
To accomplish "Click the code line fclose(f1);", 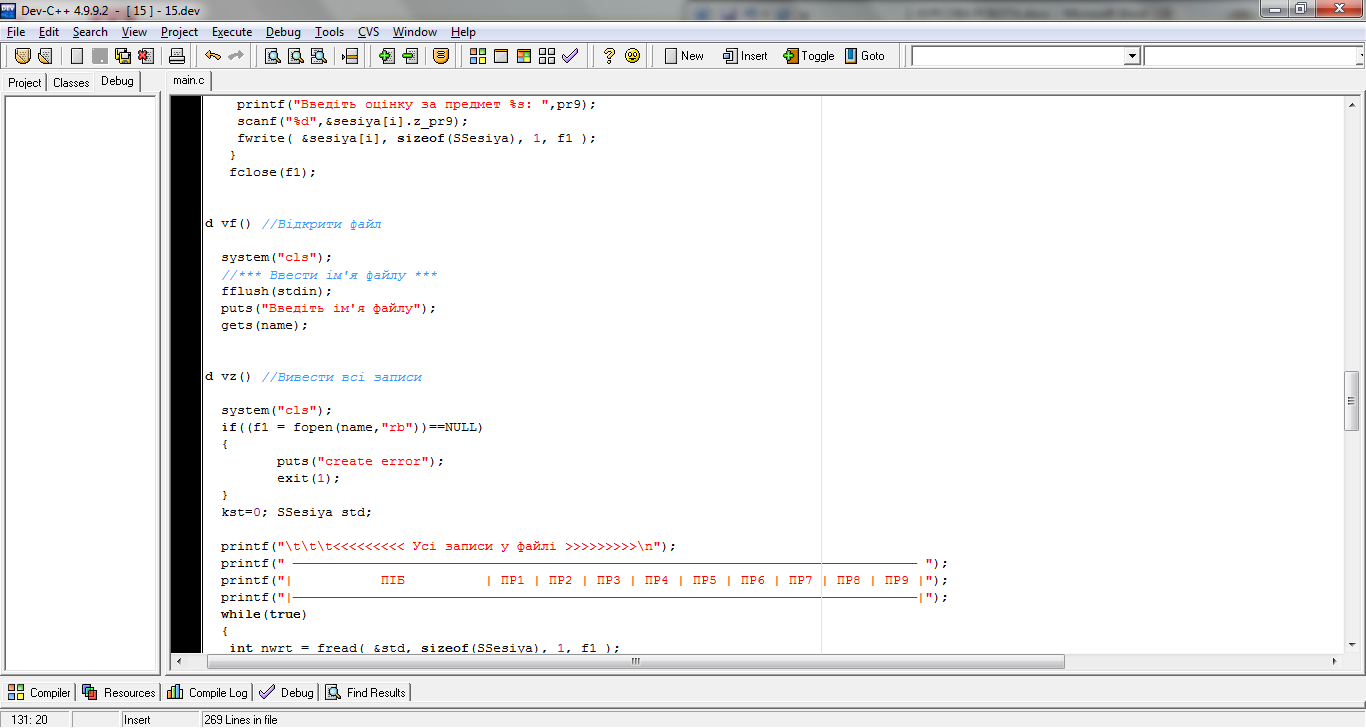I will pos(272,172).
